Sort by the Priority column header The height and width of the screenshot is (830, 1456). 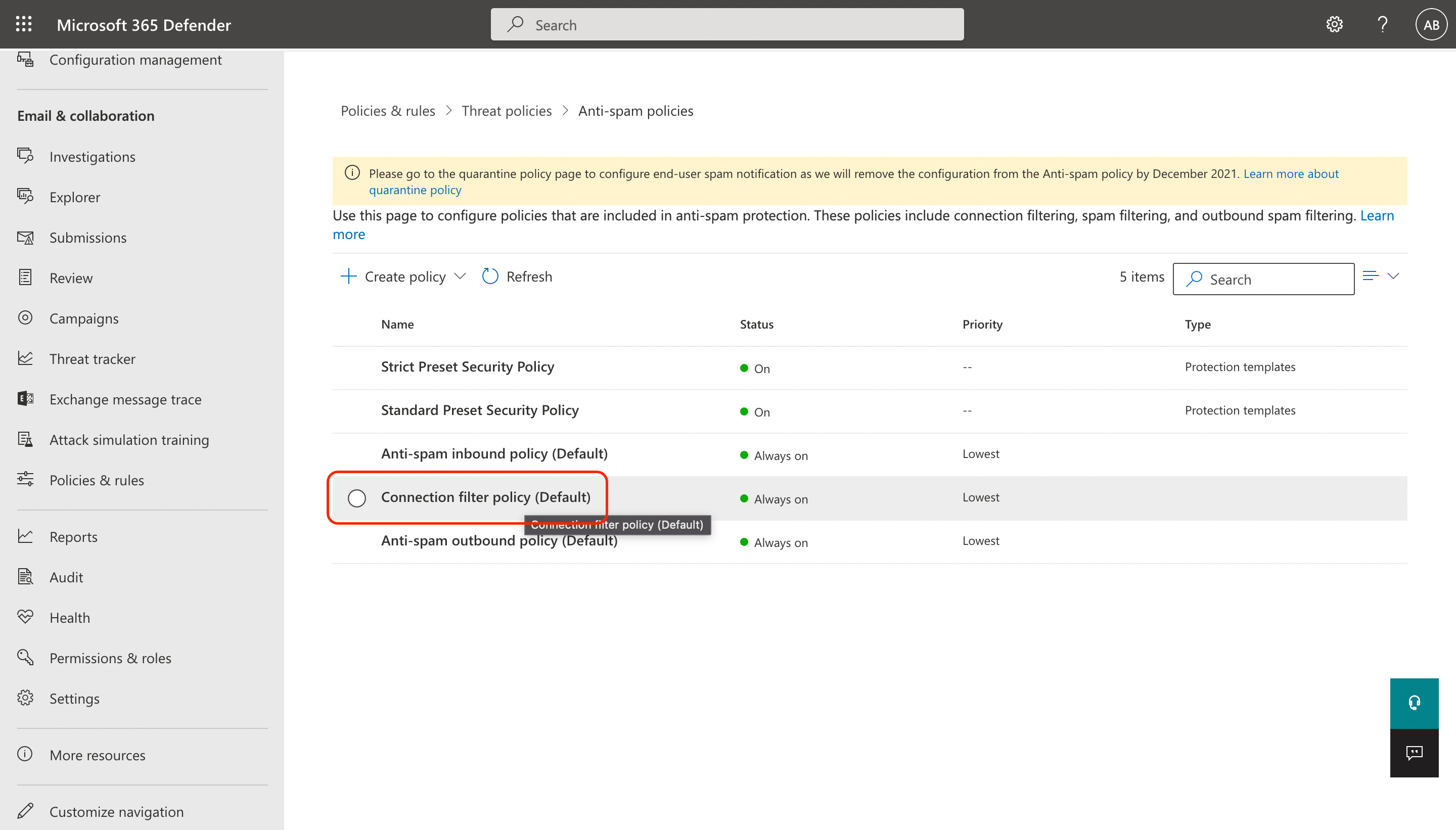pyautogui.click(x=982, y=324)
